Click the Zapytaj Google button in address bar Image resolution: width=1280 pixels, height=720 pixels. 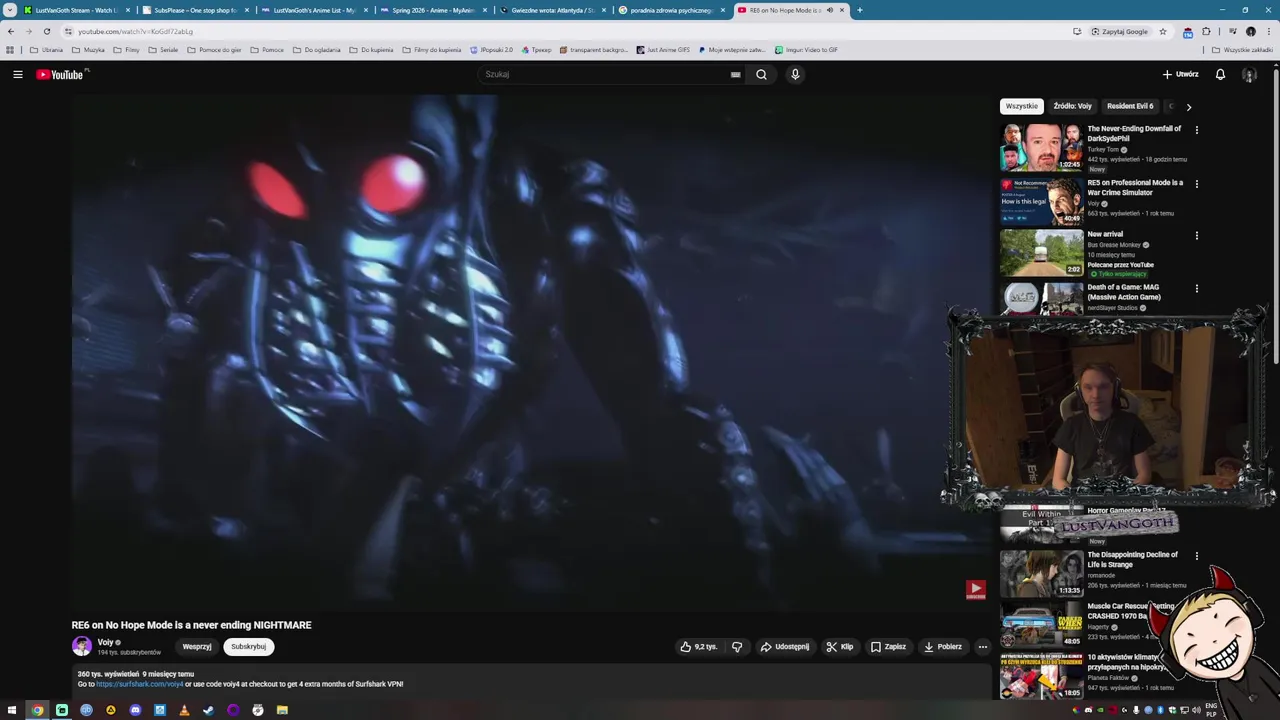1120,31
